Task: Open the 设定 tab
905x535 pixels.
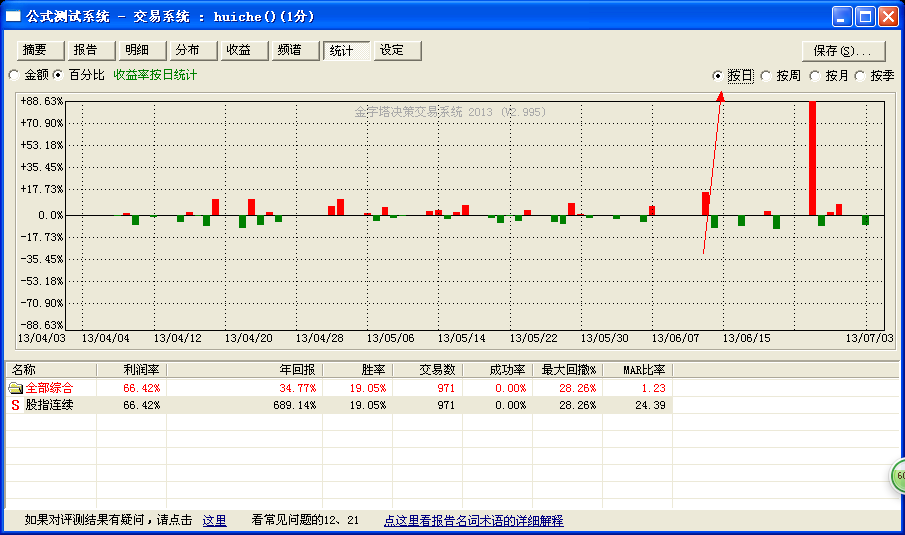Action: click(x=392, y=50)
